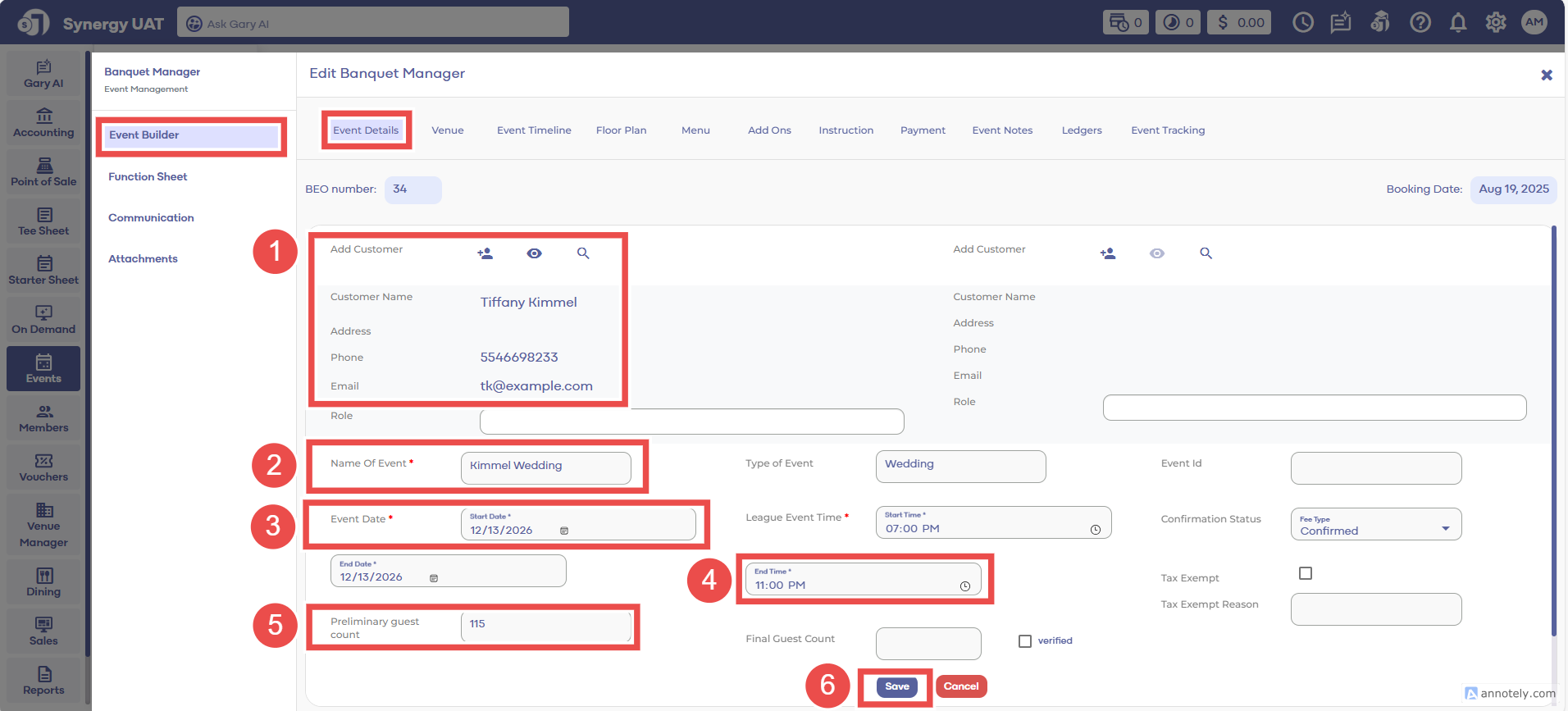The image size is (1568, 711).
Task: Click the Save button
Action: (896, 686)
